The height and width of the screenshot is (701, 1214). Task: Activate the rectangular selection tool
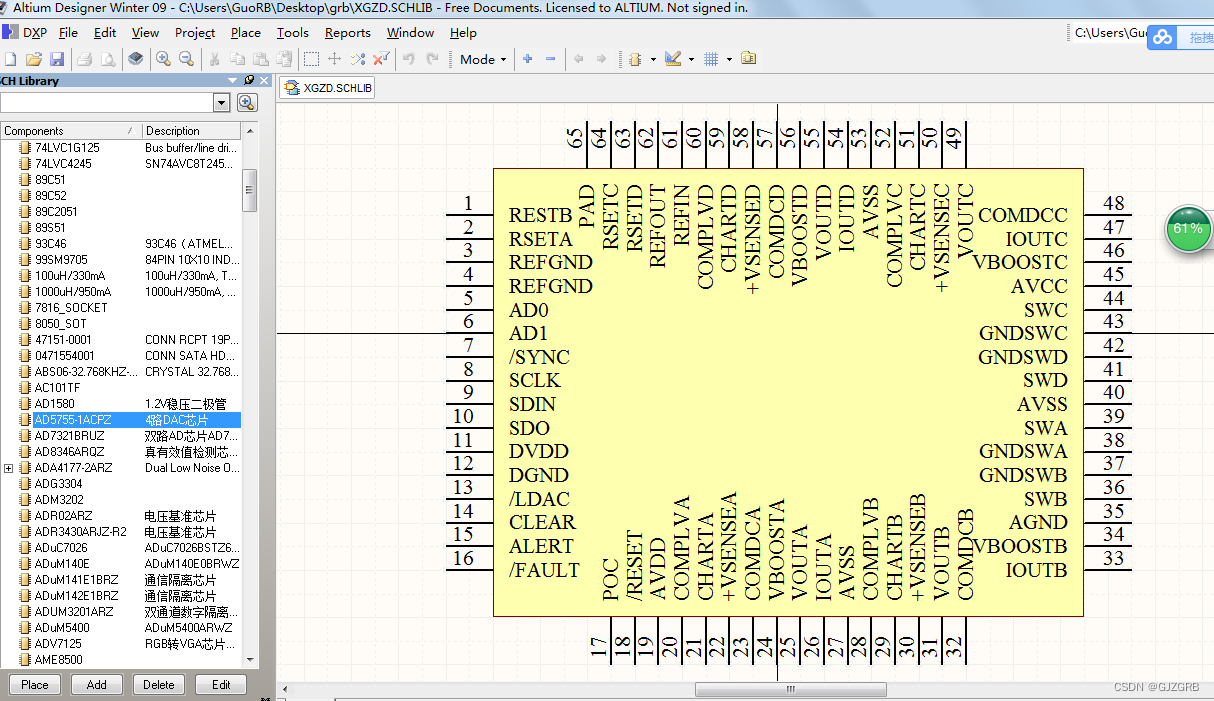311,59
